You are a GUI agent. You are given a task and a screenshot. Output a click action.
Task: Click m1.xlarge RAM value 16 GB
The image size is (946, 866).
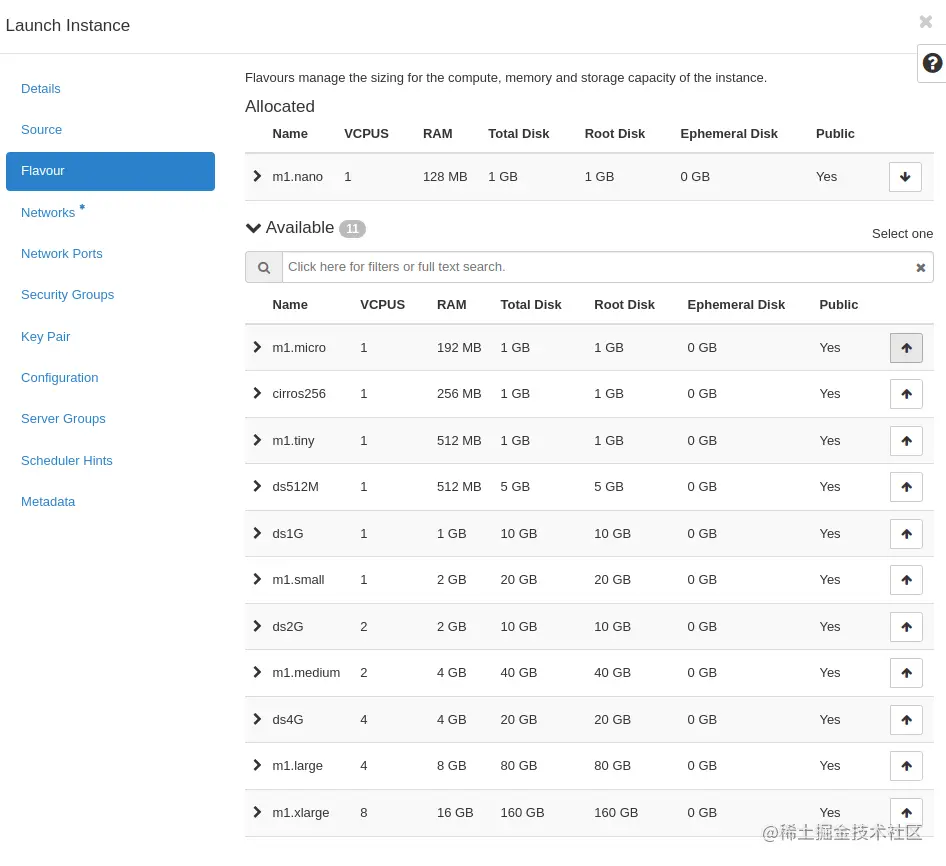(x=456, y=813)
